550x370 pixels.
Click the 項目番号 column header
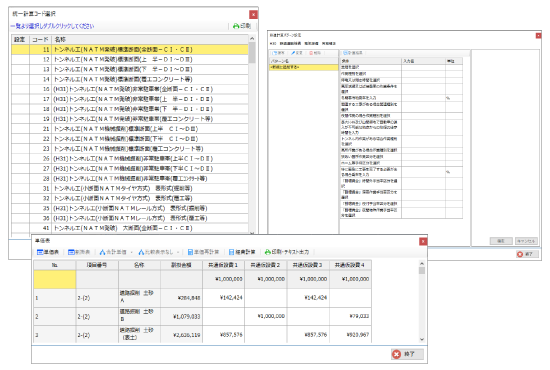[97, 265]
